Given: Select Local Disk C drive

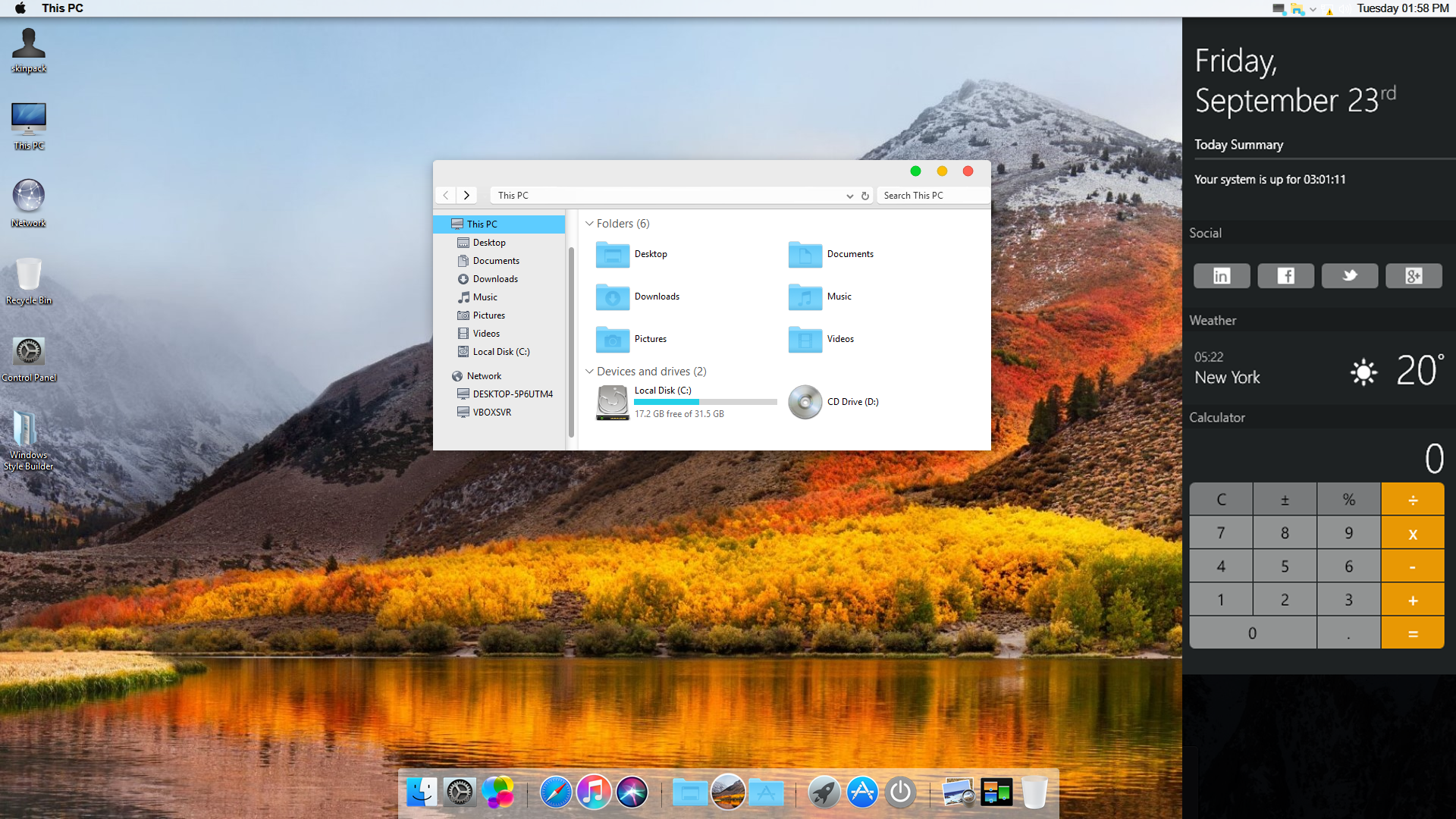Looking at the screenshot, I should [661, 401].
